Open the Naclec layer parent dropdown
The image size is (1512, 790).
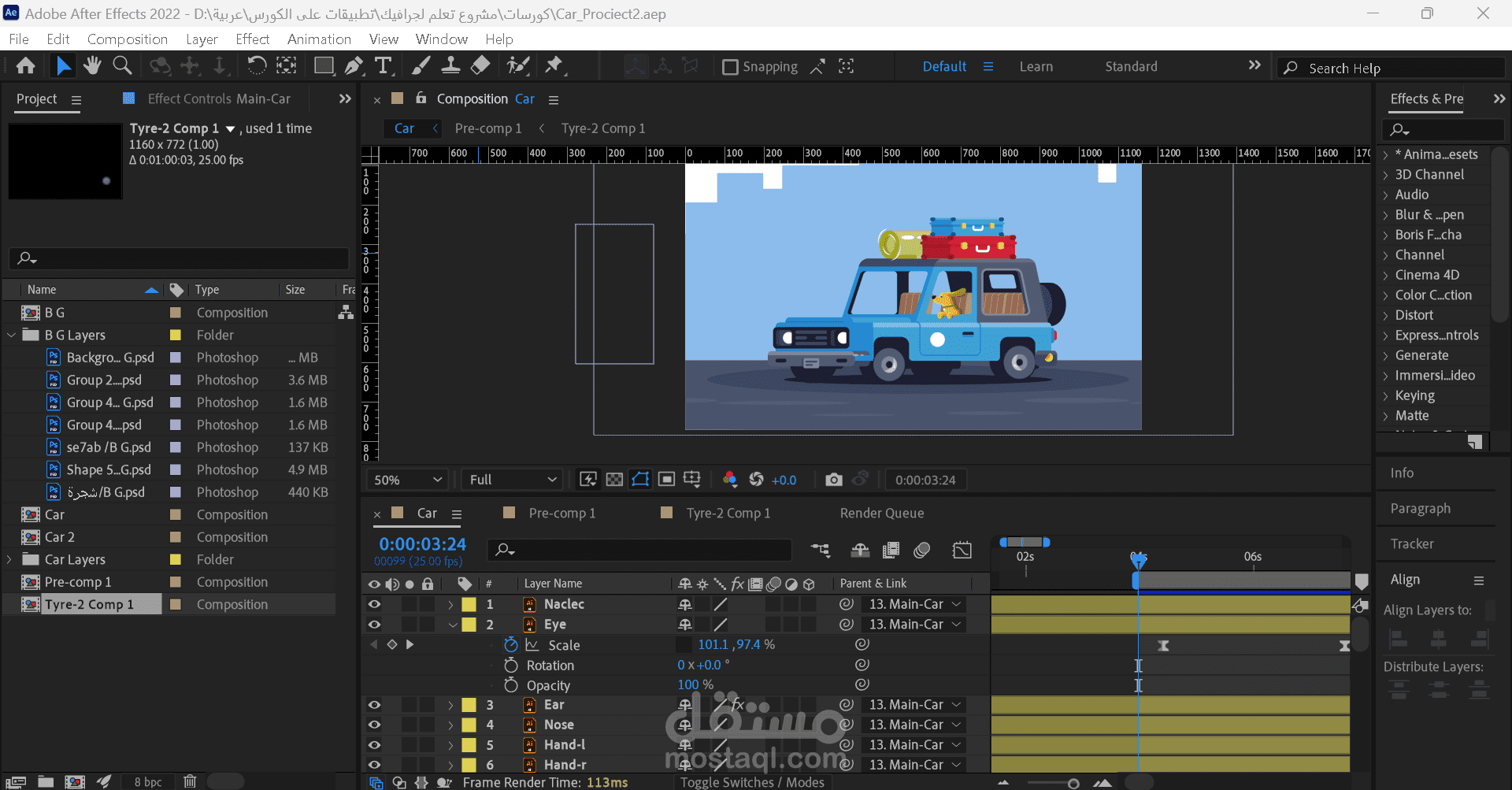pos(914,604)
